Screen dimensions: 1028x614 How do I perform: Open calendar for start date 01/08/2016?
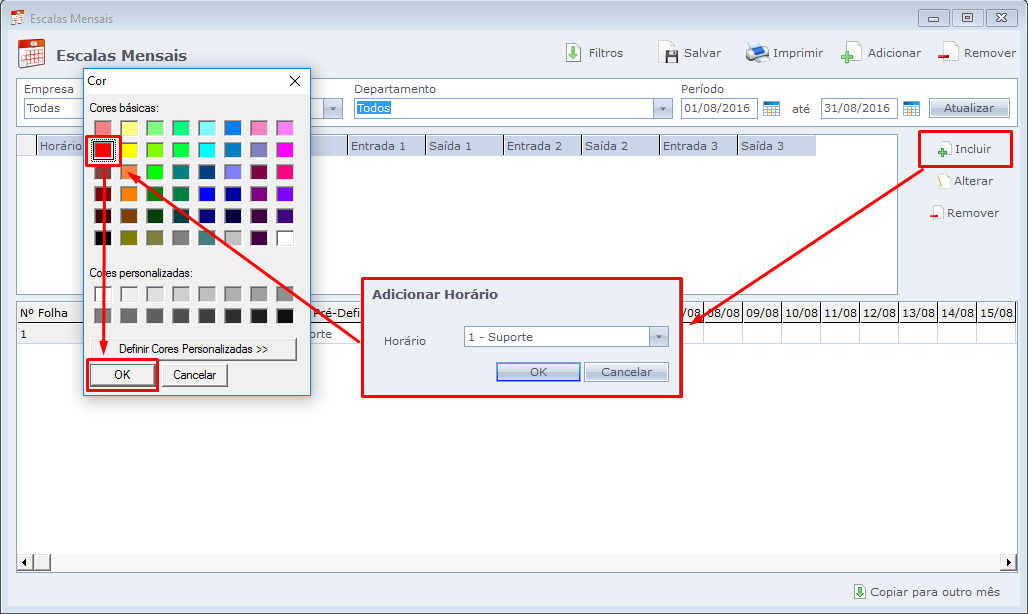pyautogui.click(x=771, y=108)
